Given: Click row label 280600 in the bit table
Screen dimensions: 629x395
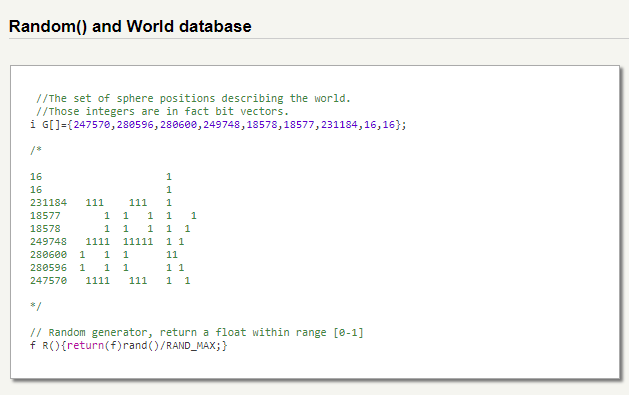Looking at the screenshot, I should click(49, 255).
